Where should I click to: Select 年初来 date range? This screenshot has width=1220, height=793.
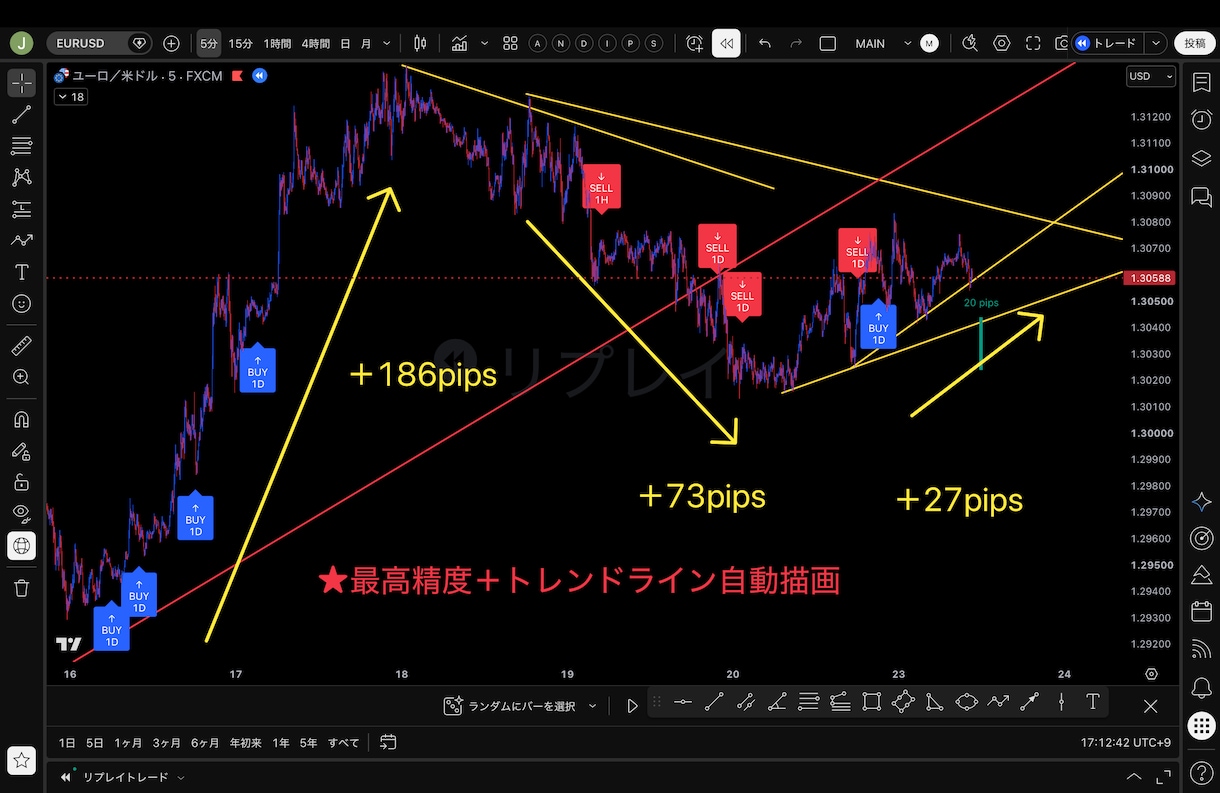pos(245,743)
